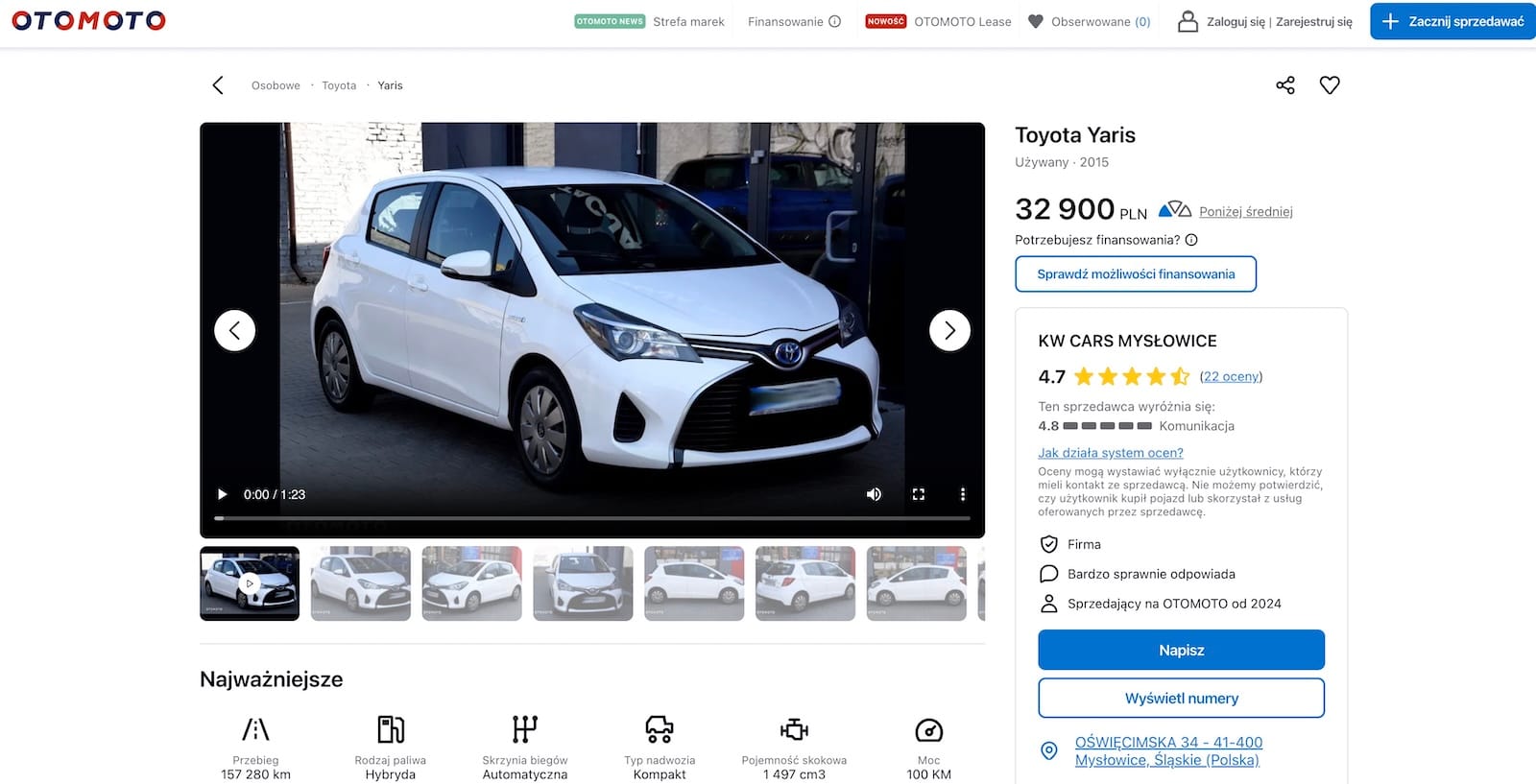Screen dimensions: 1536x784
Task: Click the speech bubble response icon
Action: pyautogui.click(x=1049, y=574)
